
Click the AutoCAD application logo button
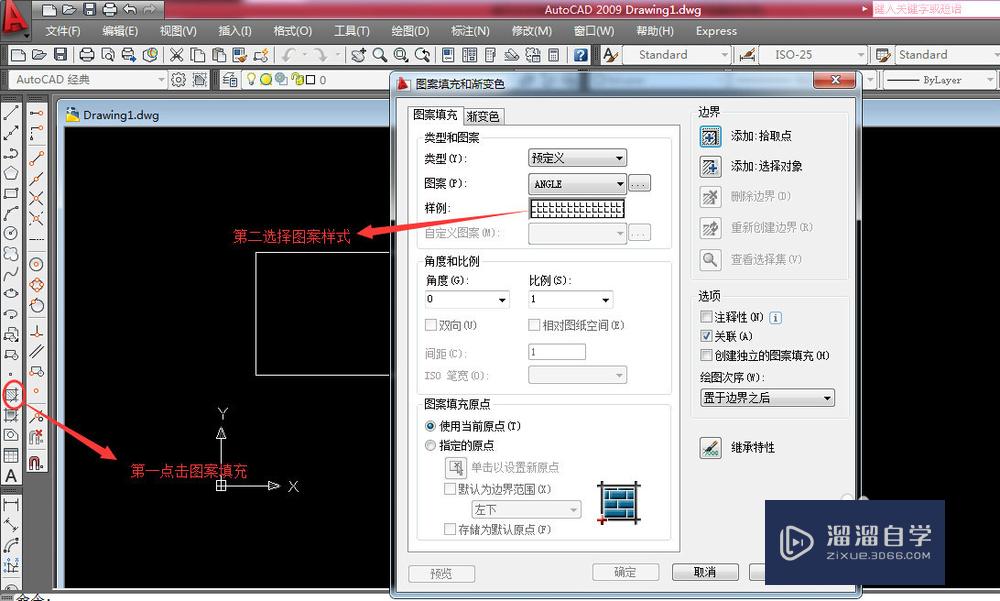[15, 18]
